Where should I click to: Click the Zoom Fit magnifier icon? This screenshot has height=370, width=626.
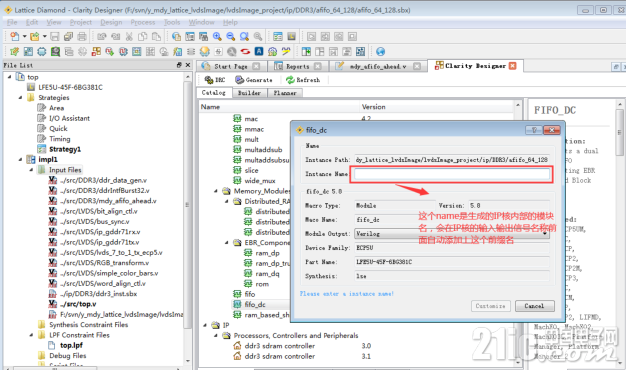[x=244, y=37]
